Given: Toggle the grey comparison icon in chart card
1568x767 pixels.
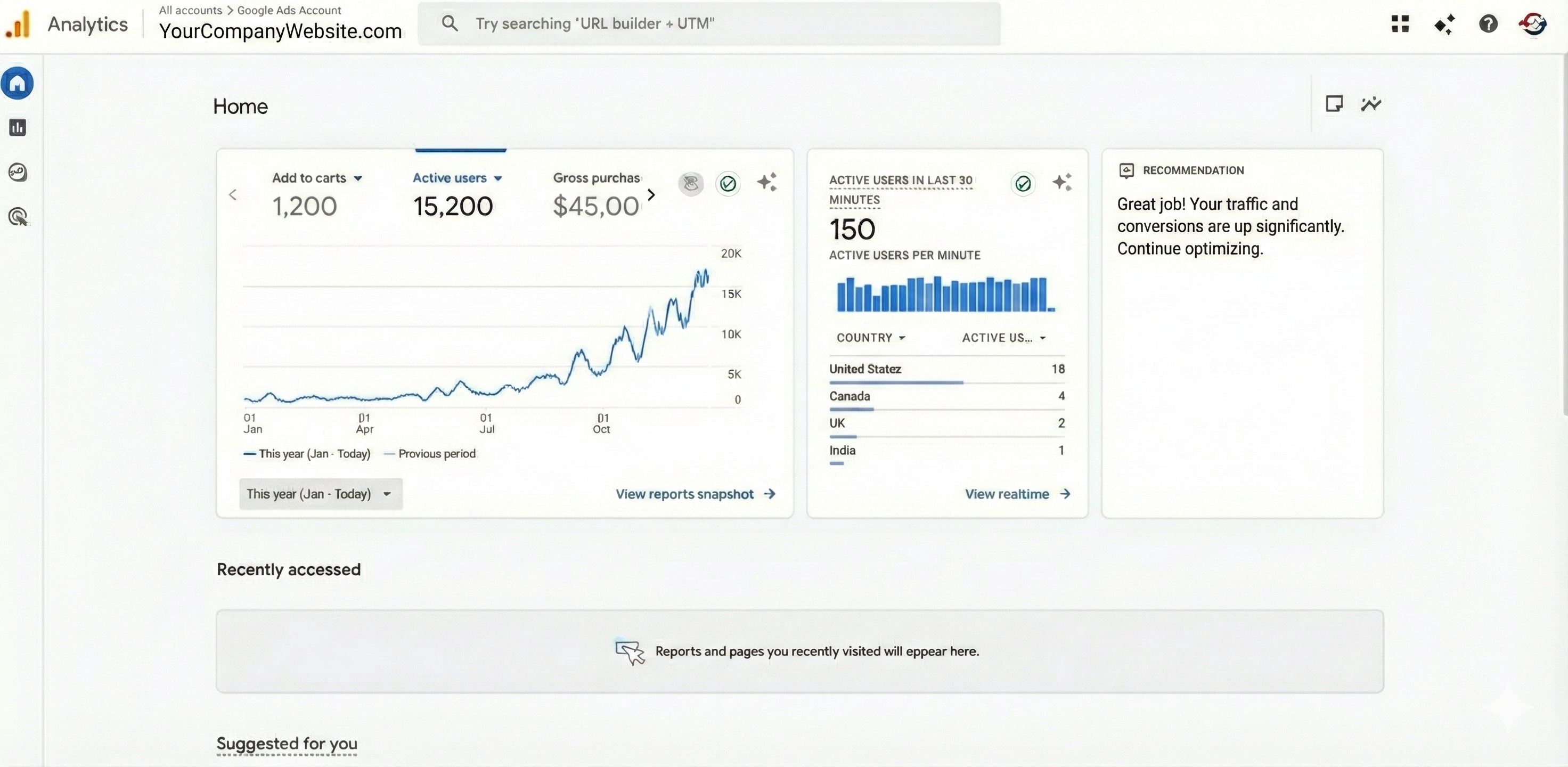Looking at the screenshot, I should point(691,183).
